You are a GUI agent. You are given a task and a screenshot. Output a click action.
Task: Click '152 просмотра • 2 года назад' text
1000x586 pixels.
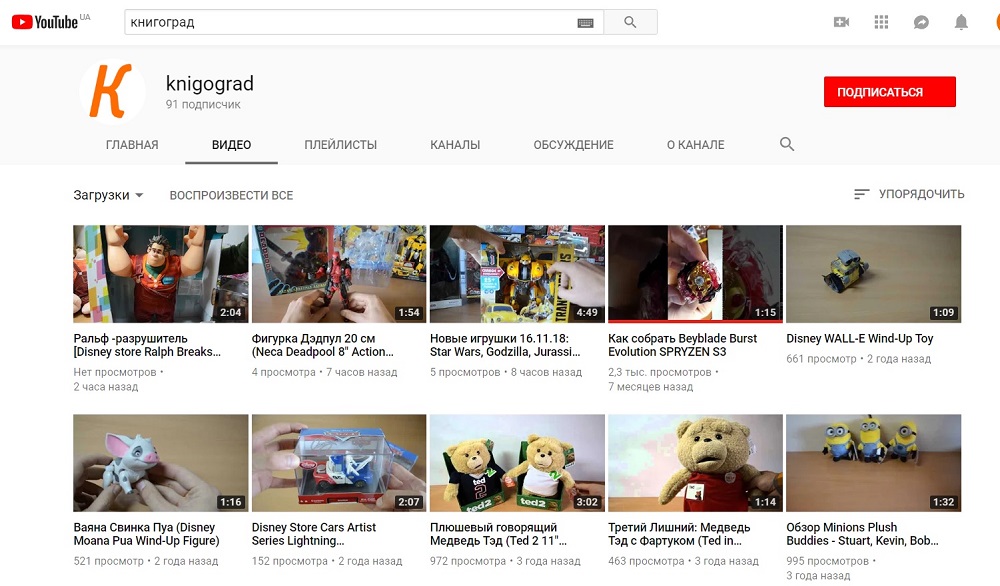[x=327, y=561]
